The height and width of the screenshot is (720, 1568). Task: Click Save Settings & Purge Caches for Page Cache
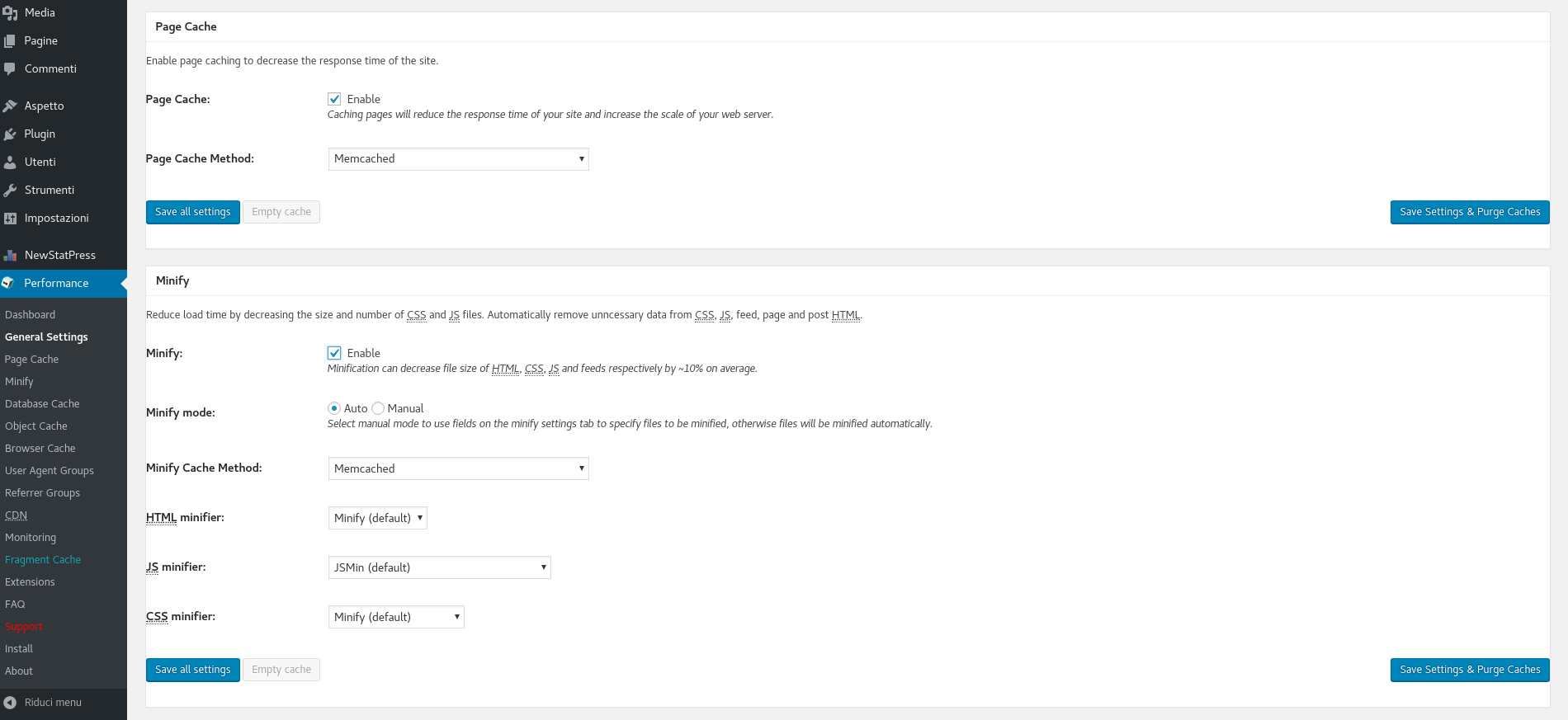click(x=1469, y=212)
